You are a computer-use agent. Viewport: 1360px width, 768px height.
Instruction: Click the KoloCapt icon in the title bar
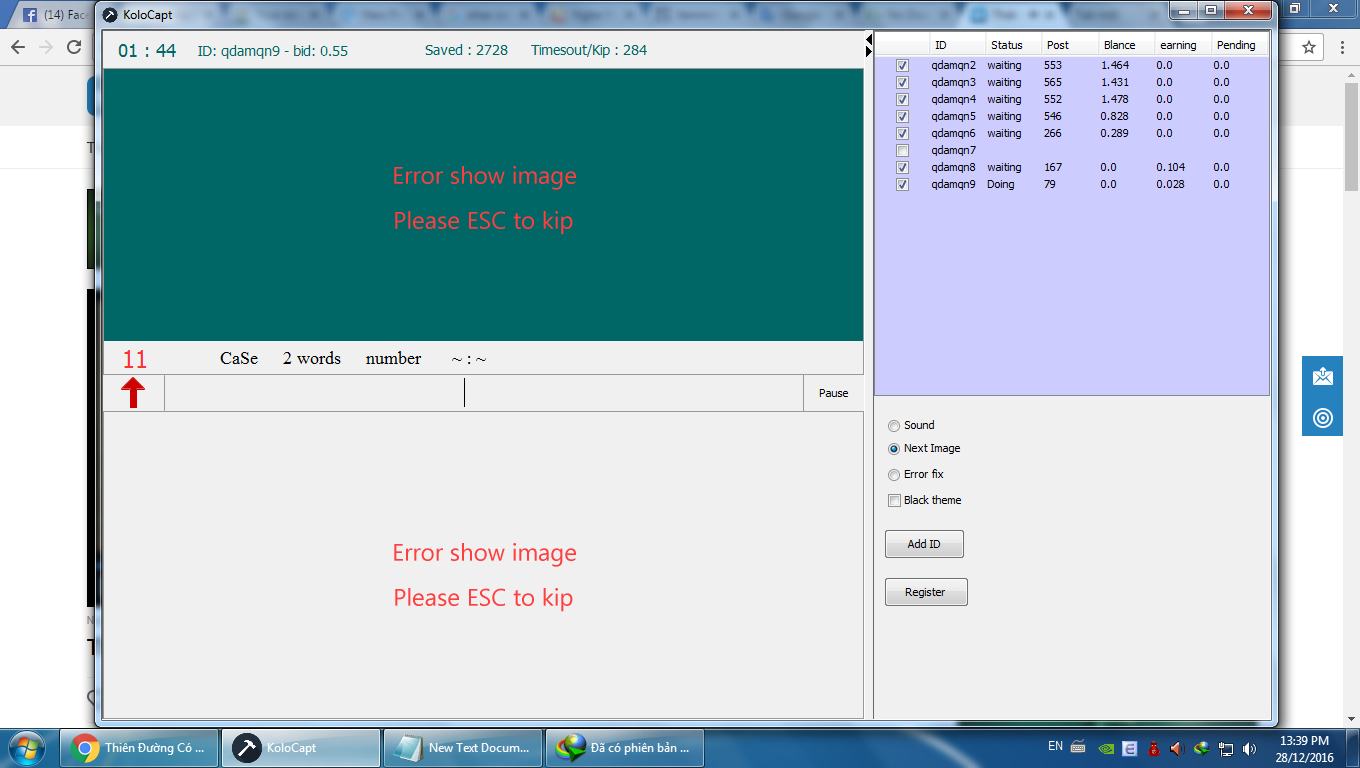111,15
